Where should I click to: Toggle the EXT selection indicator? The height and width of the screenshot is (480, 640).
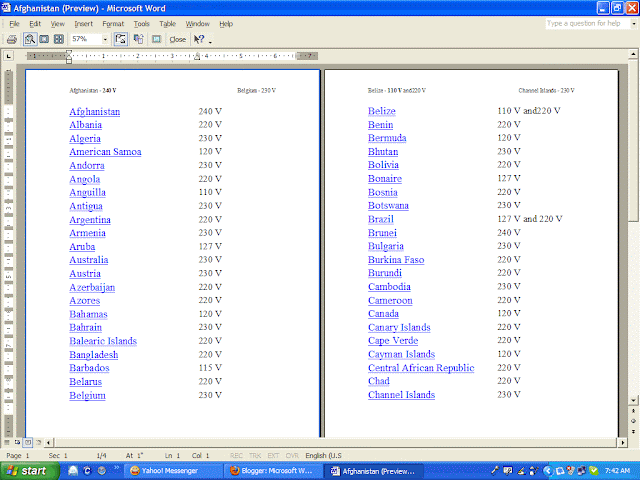point(273,456)
